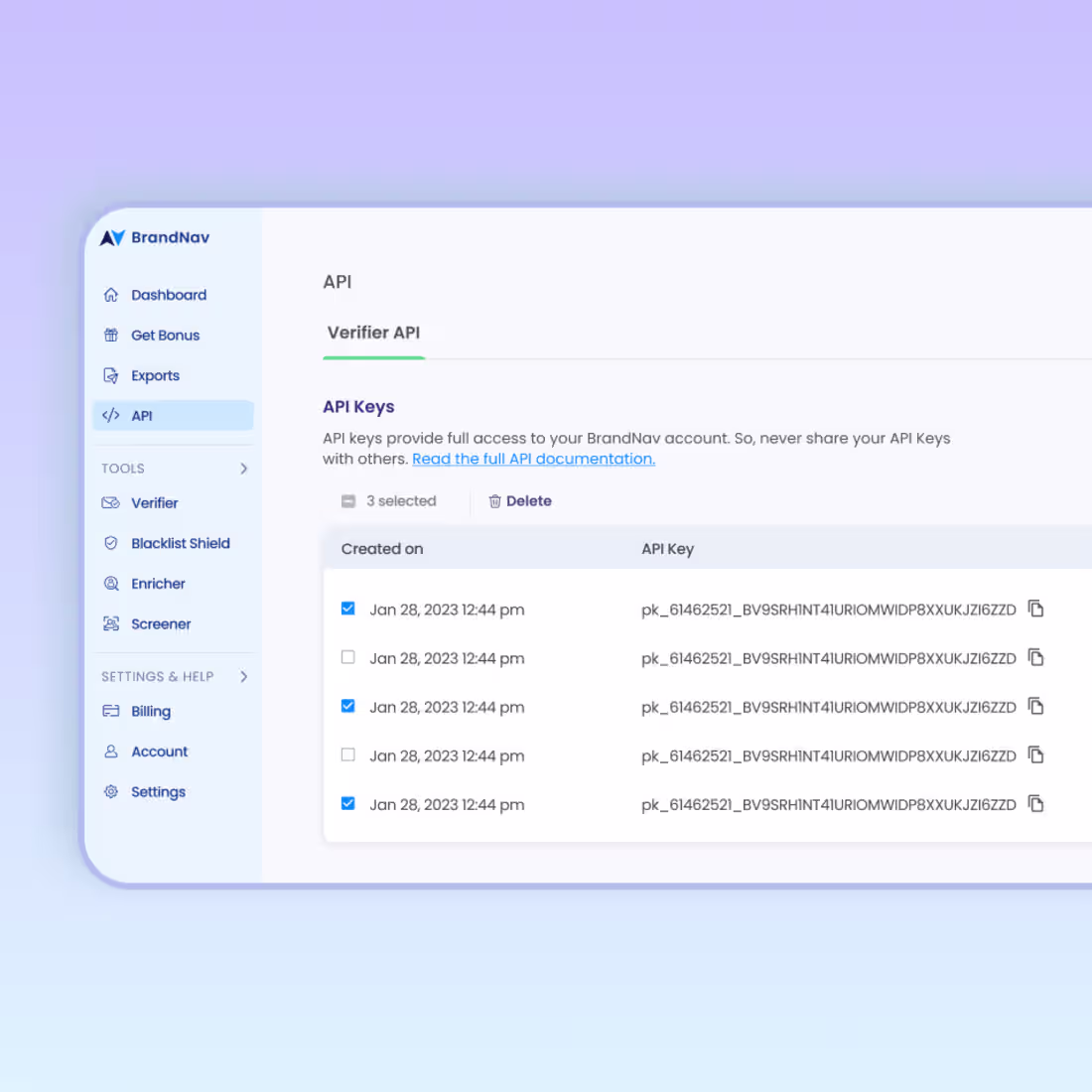Click the Get Bonus gift icon
1092x1092 pixels.
click(111, 335)
